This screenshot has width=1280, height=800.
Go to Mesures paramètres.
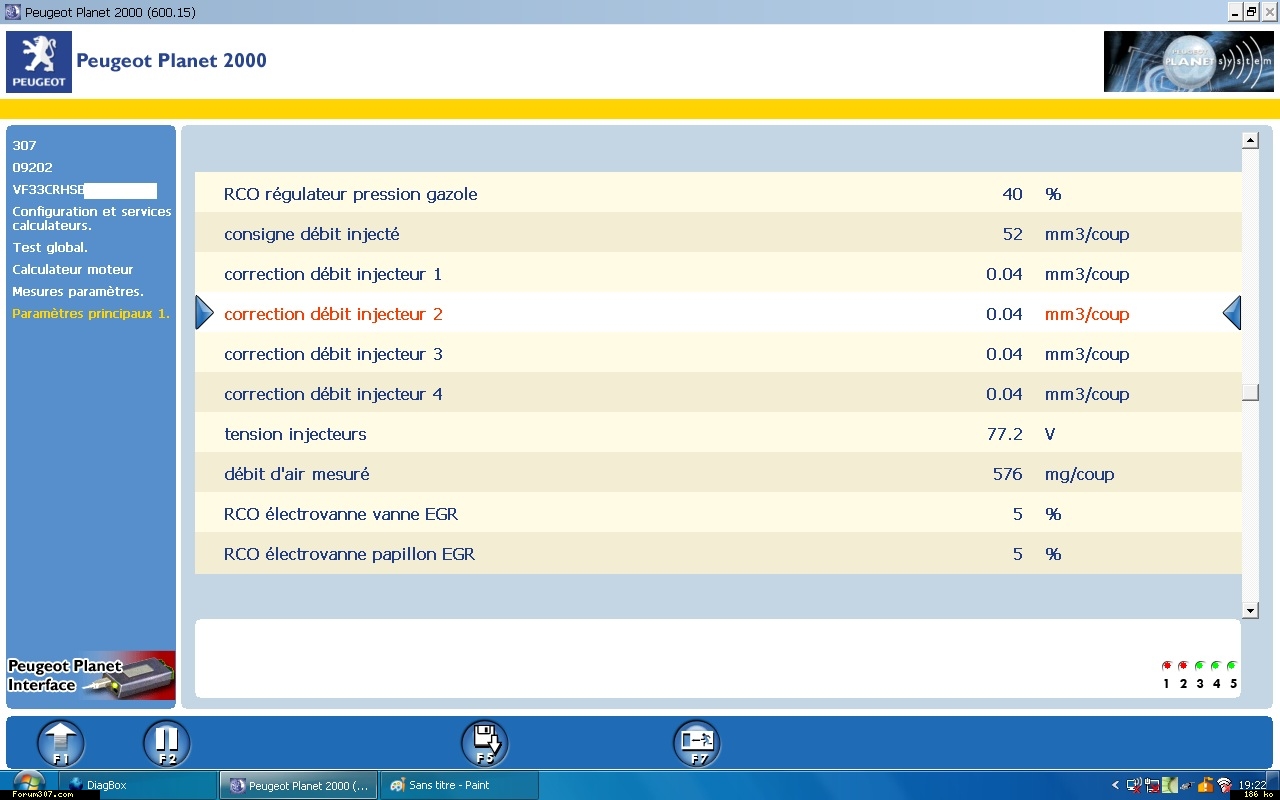point(78,292)
